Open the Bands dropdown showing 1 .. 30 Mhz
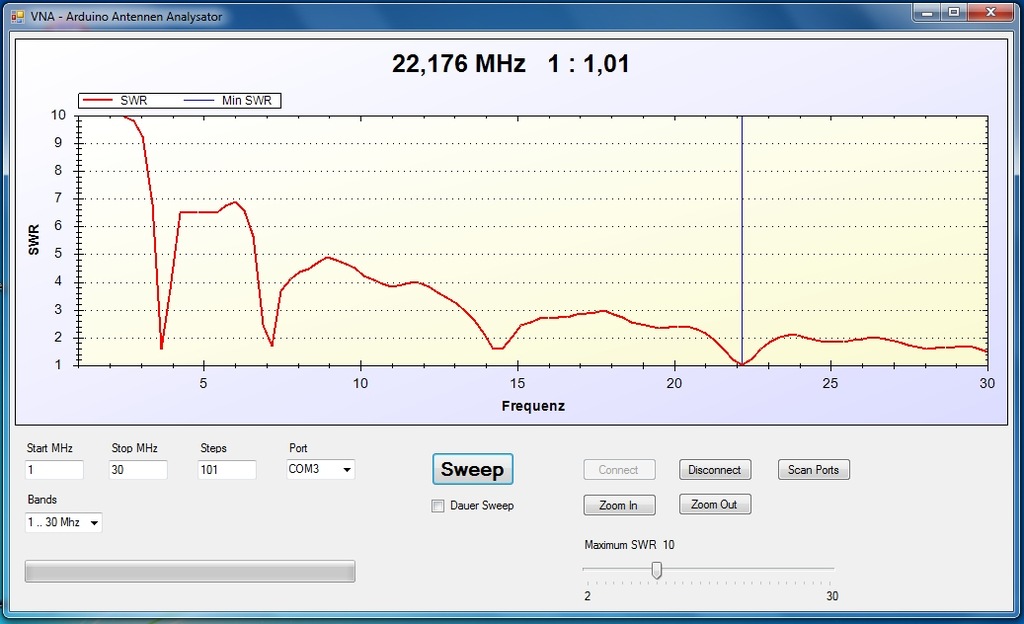This screenshot has height=624, width=1024. (x=63, y=522)
